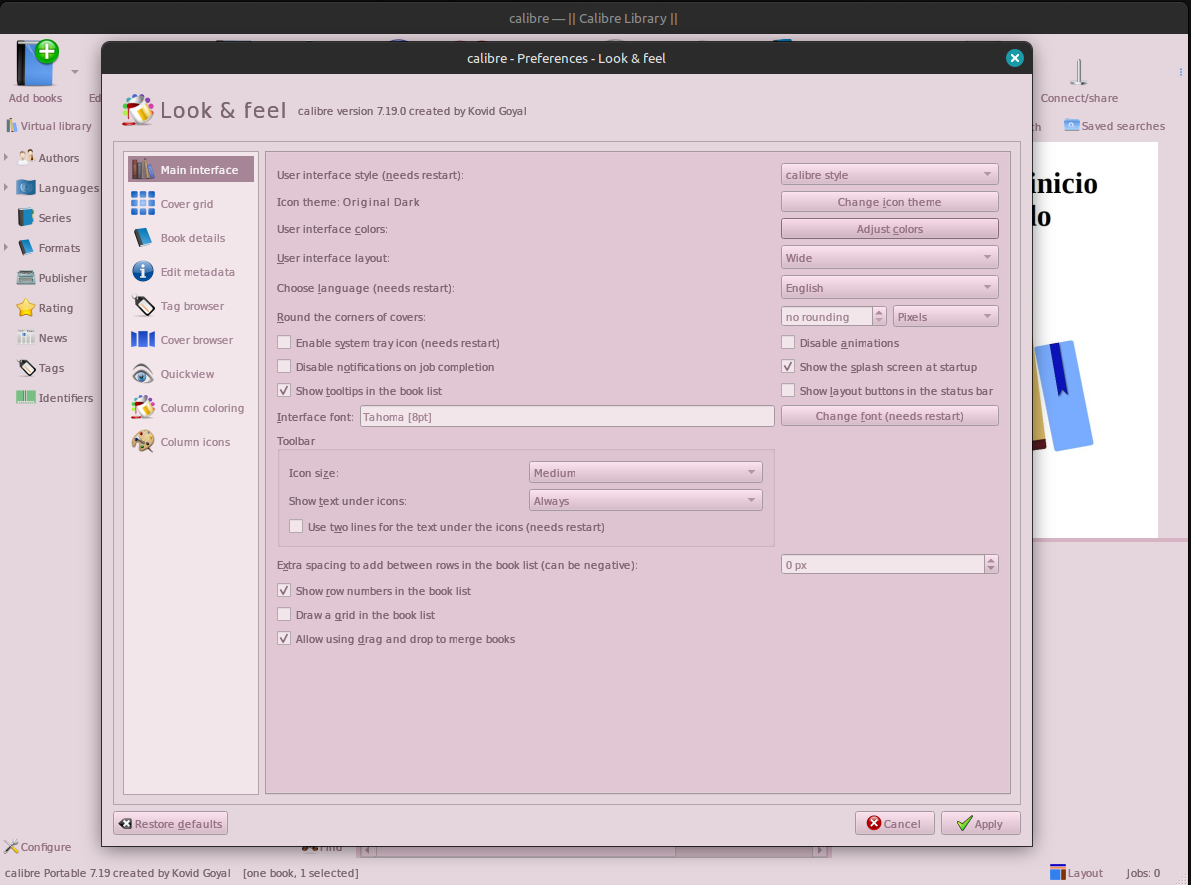
Task: Click the Add books icon in main window
Action: [36, 64]
